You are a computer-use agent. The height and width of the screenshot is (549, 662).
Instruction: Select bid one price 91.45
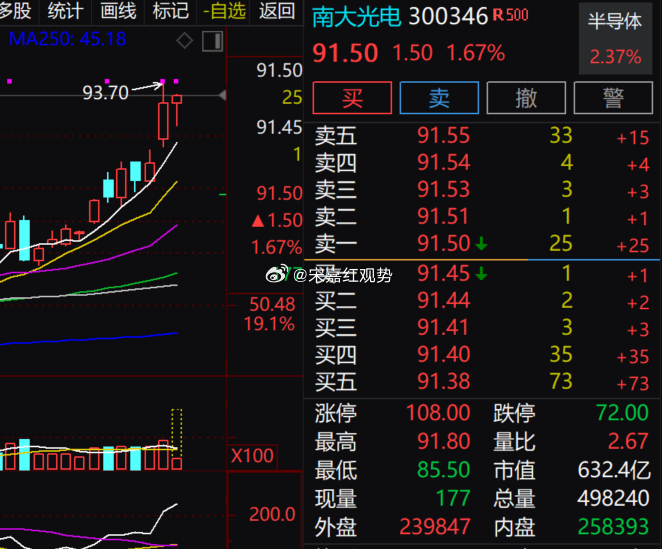point(443,274)
